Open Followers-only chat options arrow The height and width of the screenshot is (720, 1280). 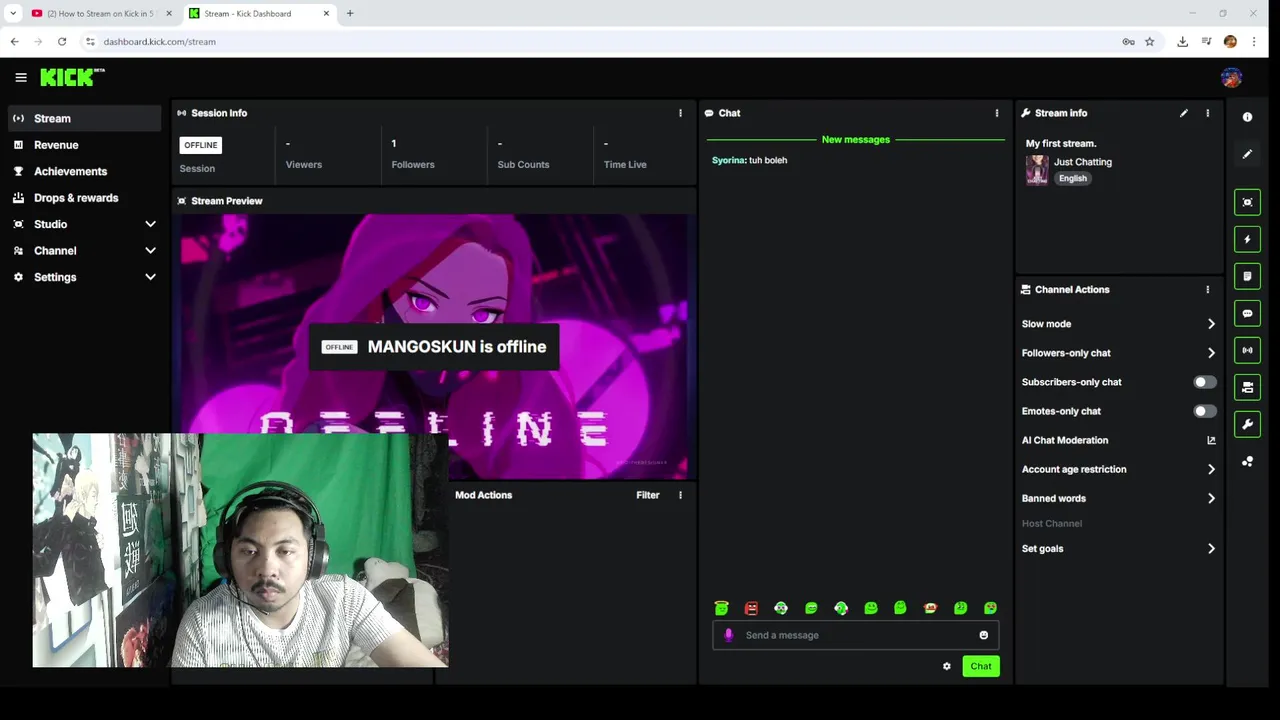click(1211, 353)
